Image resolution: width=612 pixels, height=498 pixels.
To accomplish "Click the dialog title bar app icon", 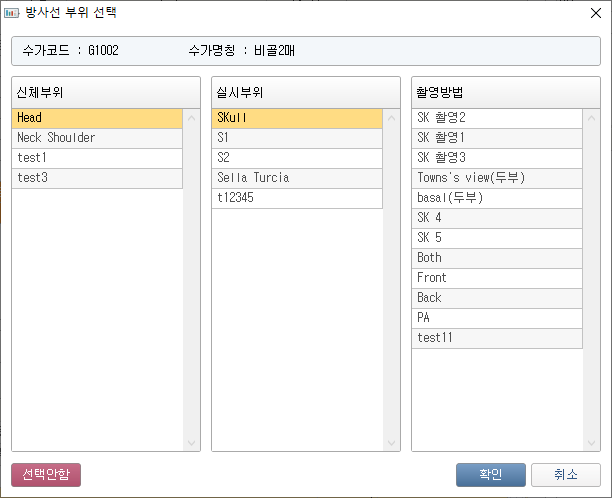I will tap(12, 14).
